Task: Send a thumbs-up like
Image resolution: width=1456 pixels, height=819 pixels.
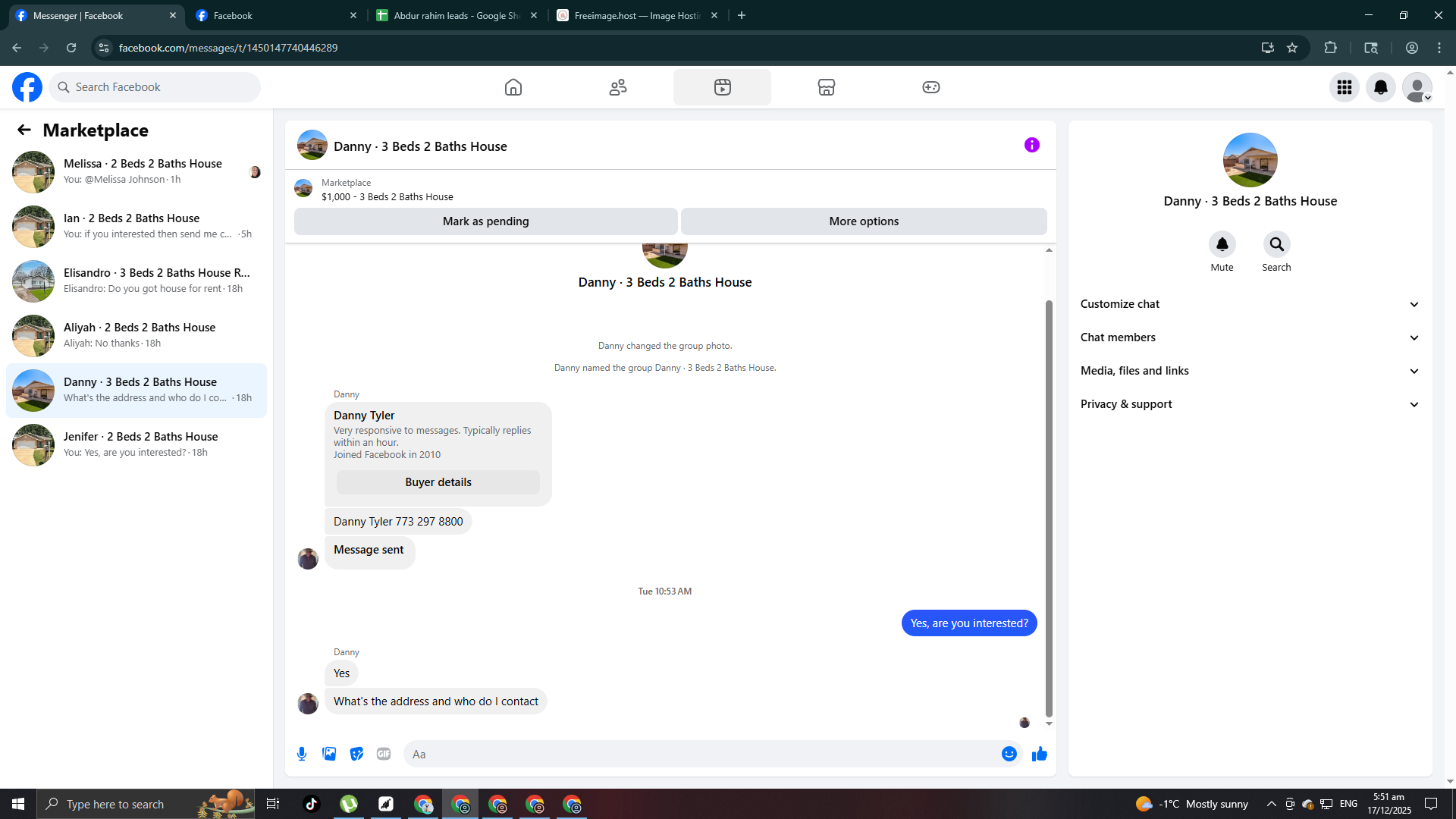Action: coord(1040,754)
